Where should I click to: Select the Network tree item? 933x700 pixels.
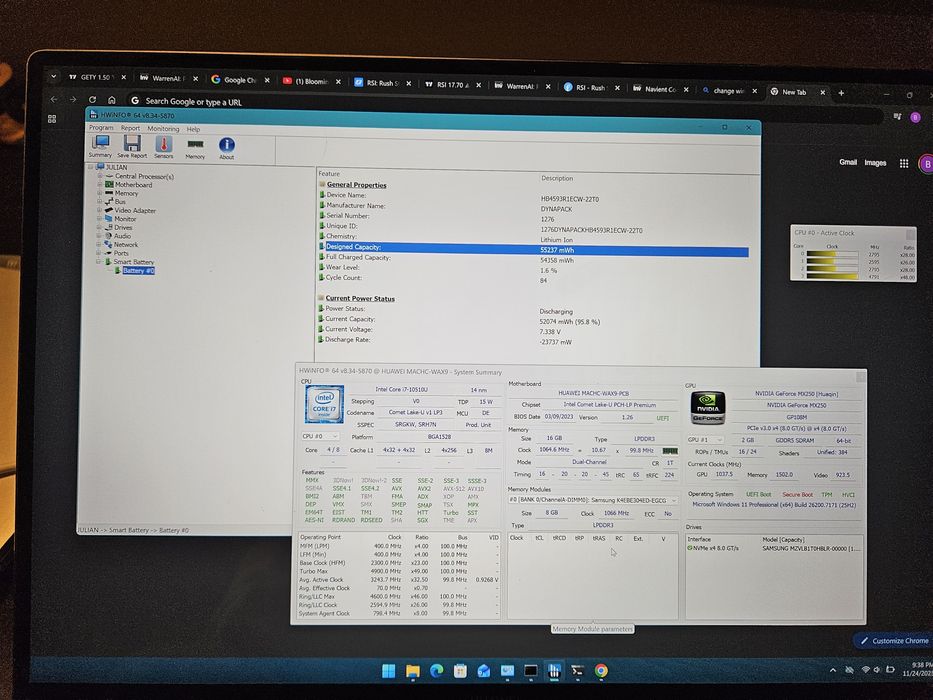point(126,245)
